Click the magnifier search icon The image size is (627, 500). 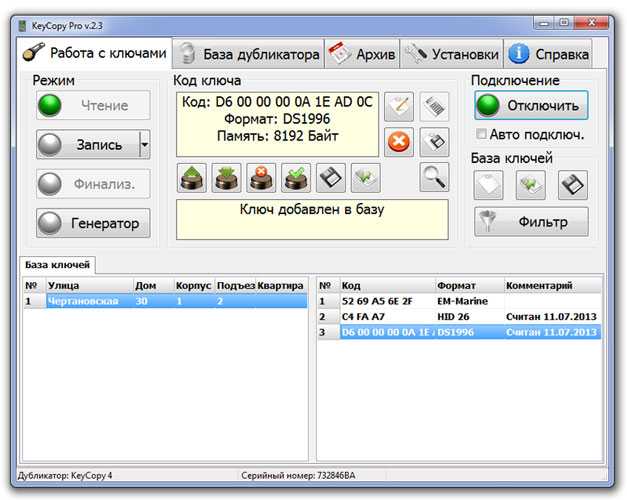click(433, 178)
